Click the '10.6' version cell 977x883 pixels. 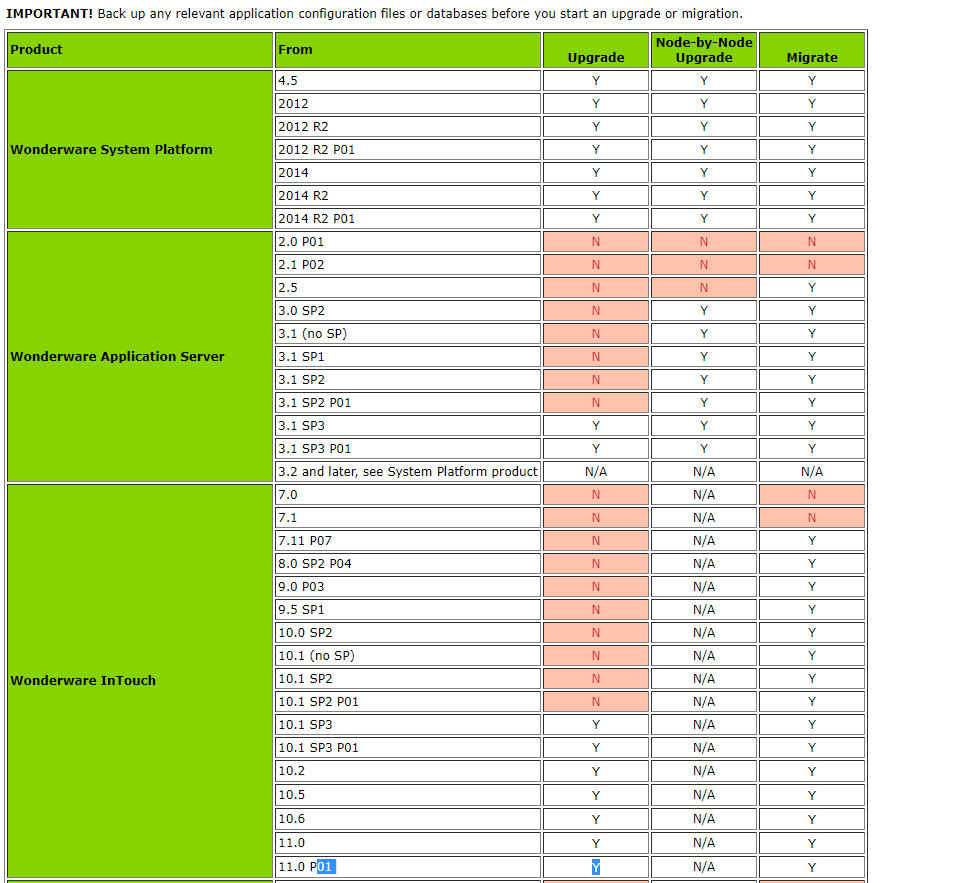[x=407, y=819]
